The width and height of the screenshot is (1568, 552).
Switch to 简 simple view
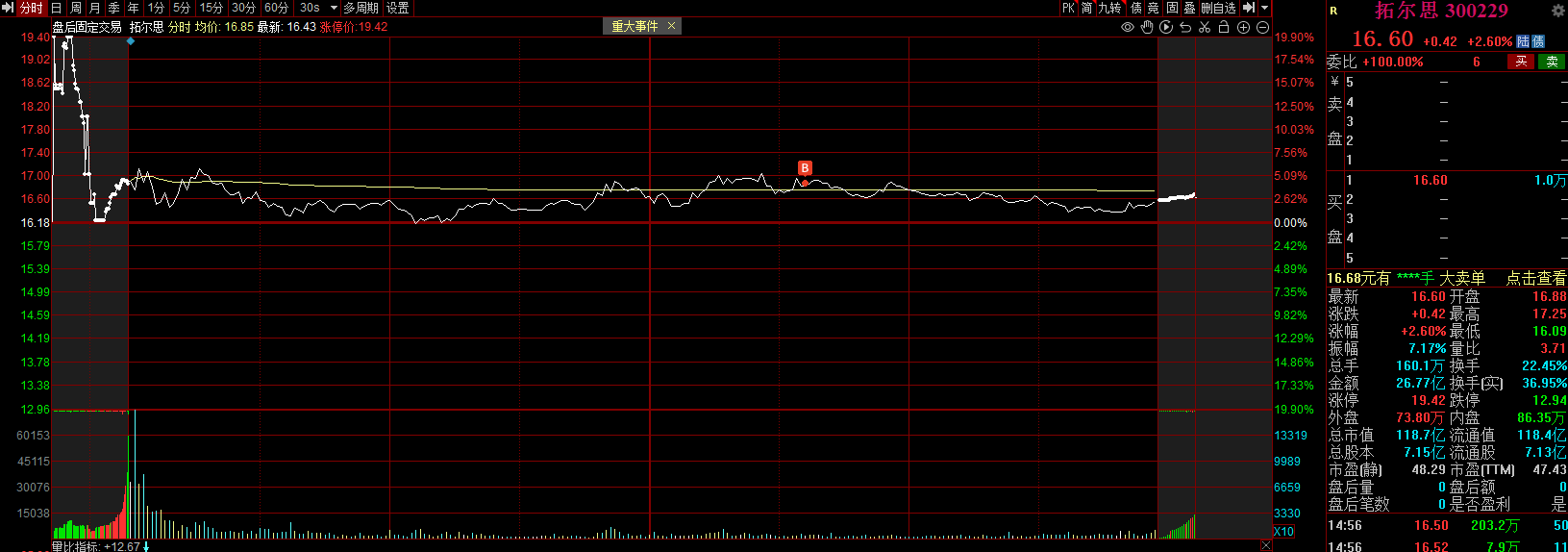coord(1086,8)
